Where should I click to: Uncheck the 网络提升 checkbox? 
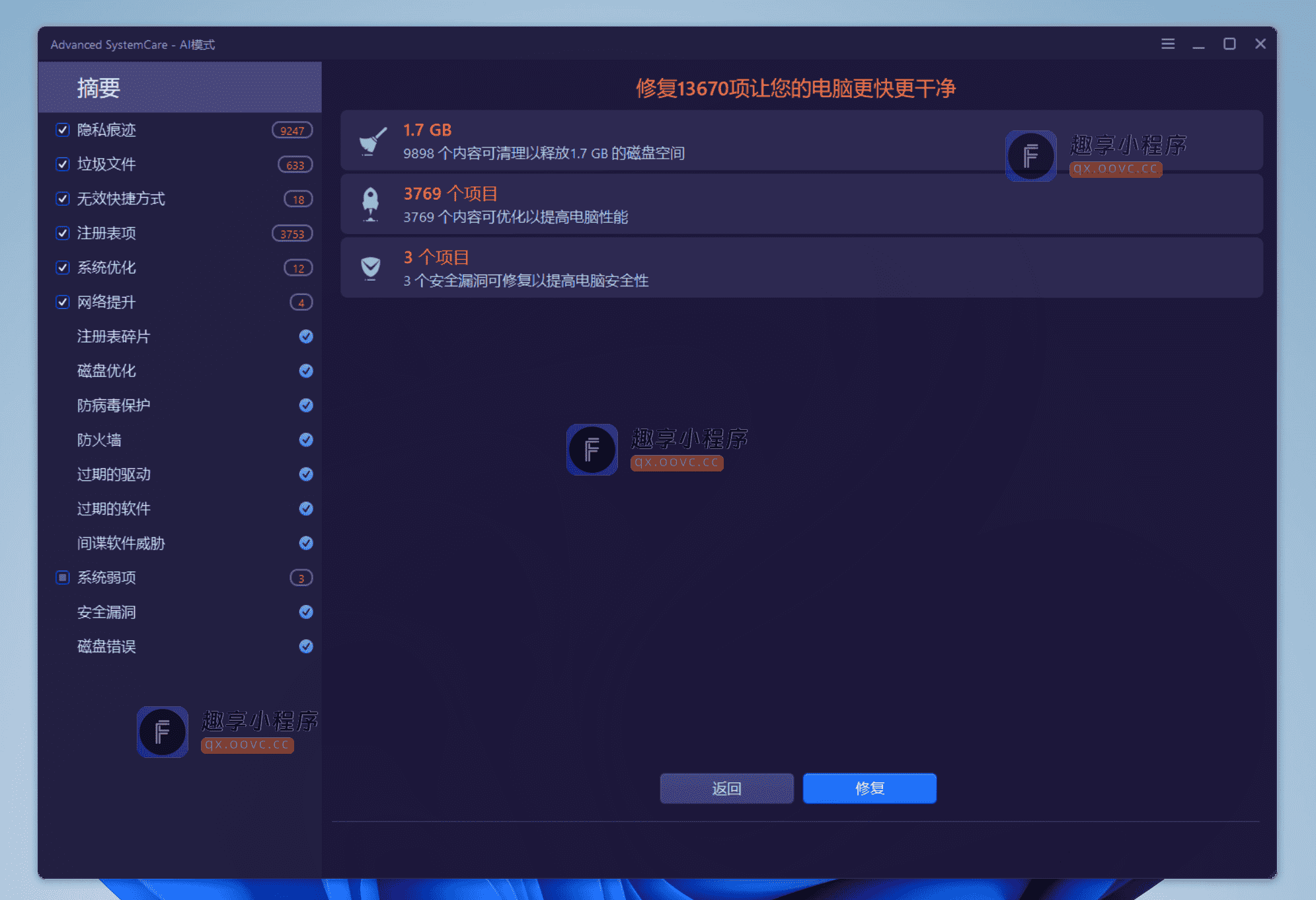(63, 302)
